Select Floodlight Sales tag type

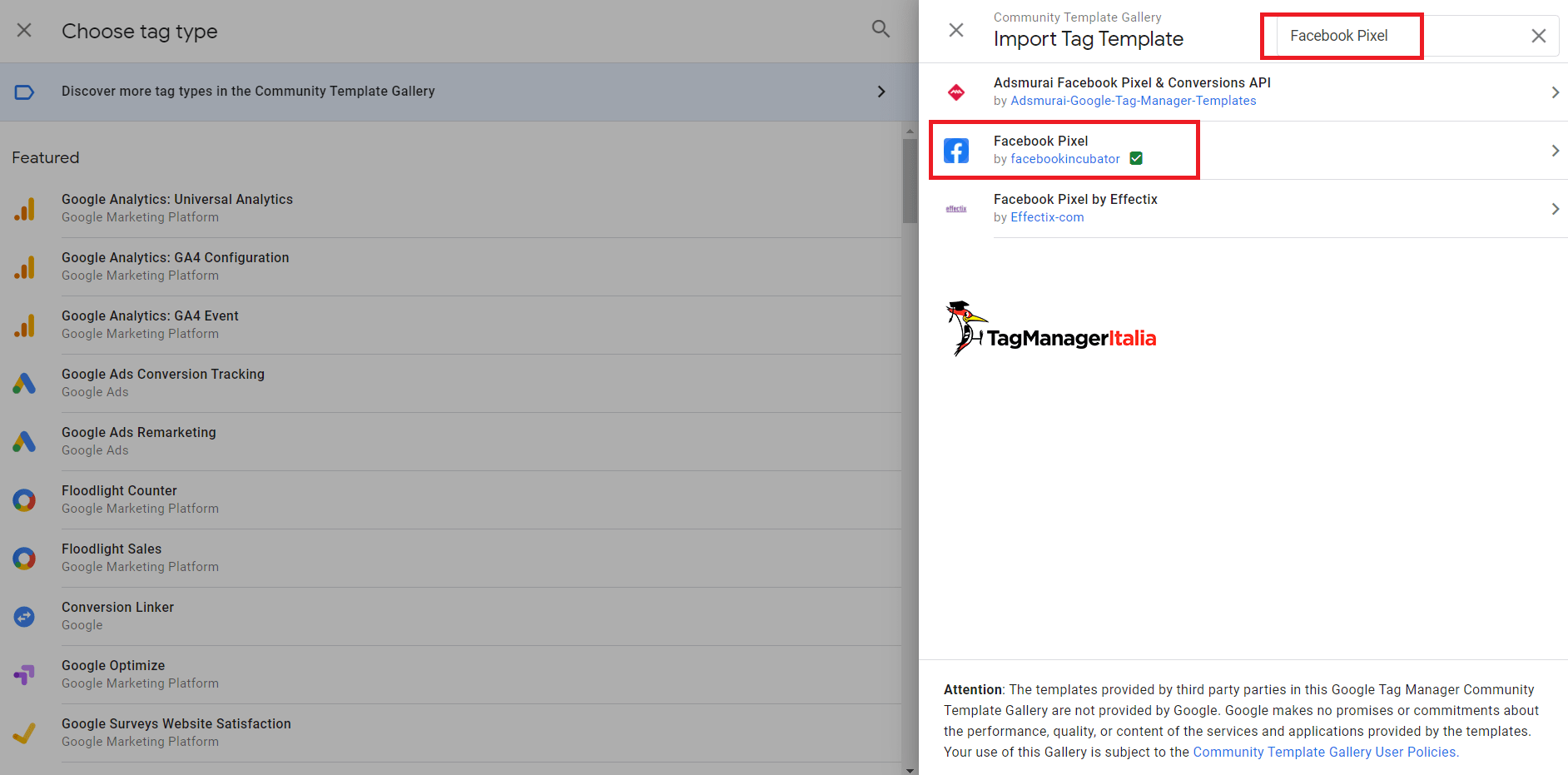[x=450, y=559]
